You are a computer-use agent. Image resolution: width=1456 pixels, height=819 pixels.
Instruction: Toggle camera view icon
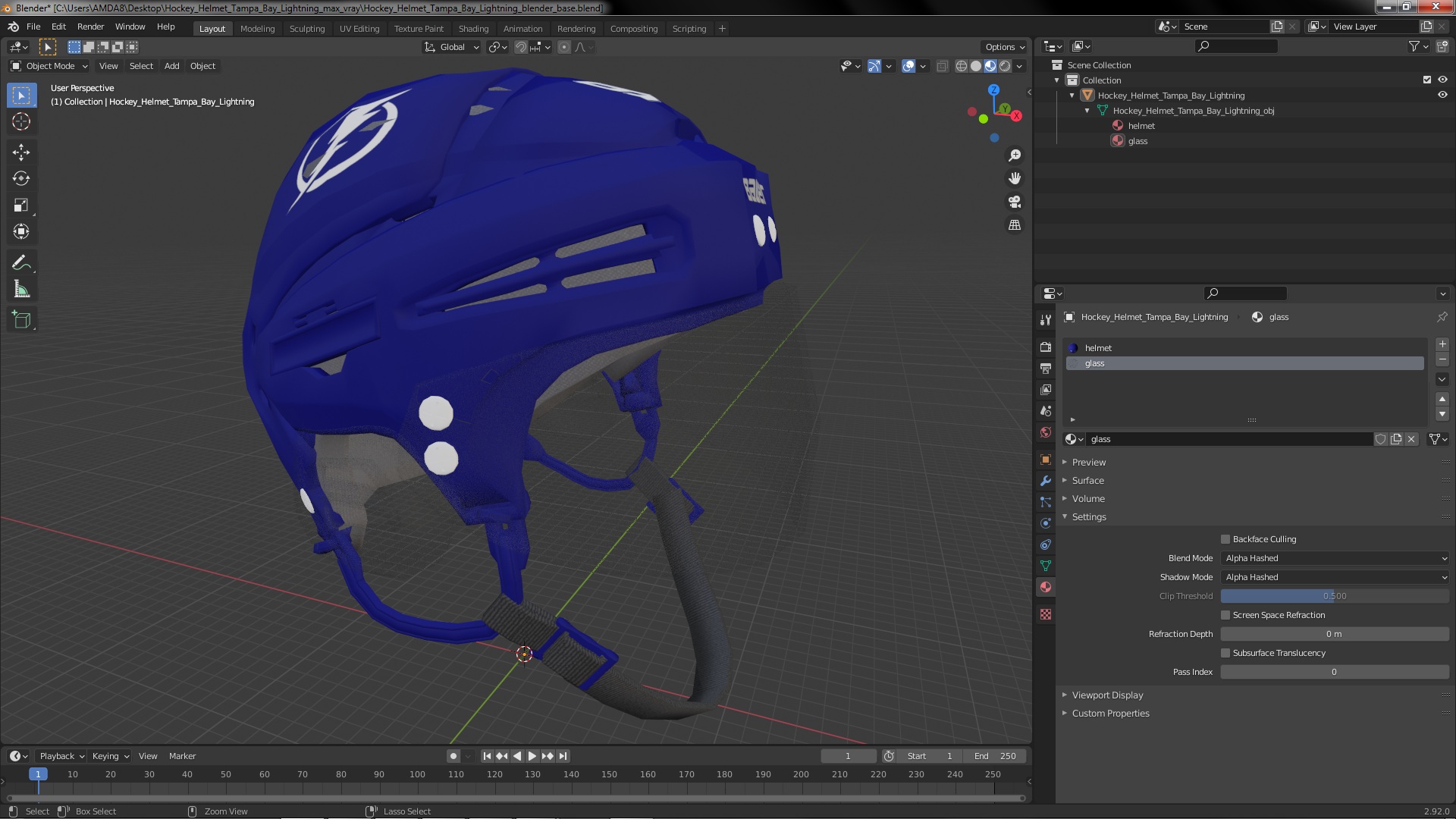click(x=1015, y=202)
